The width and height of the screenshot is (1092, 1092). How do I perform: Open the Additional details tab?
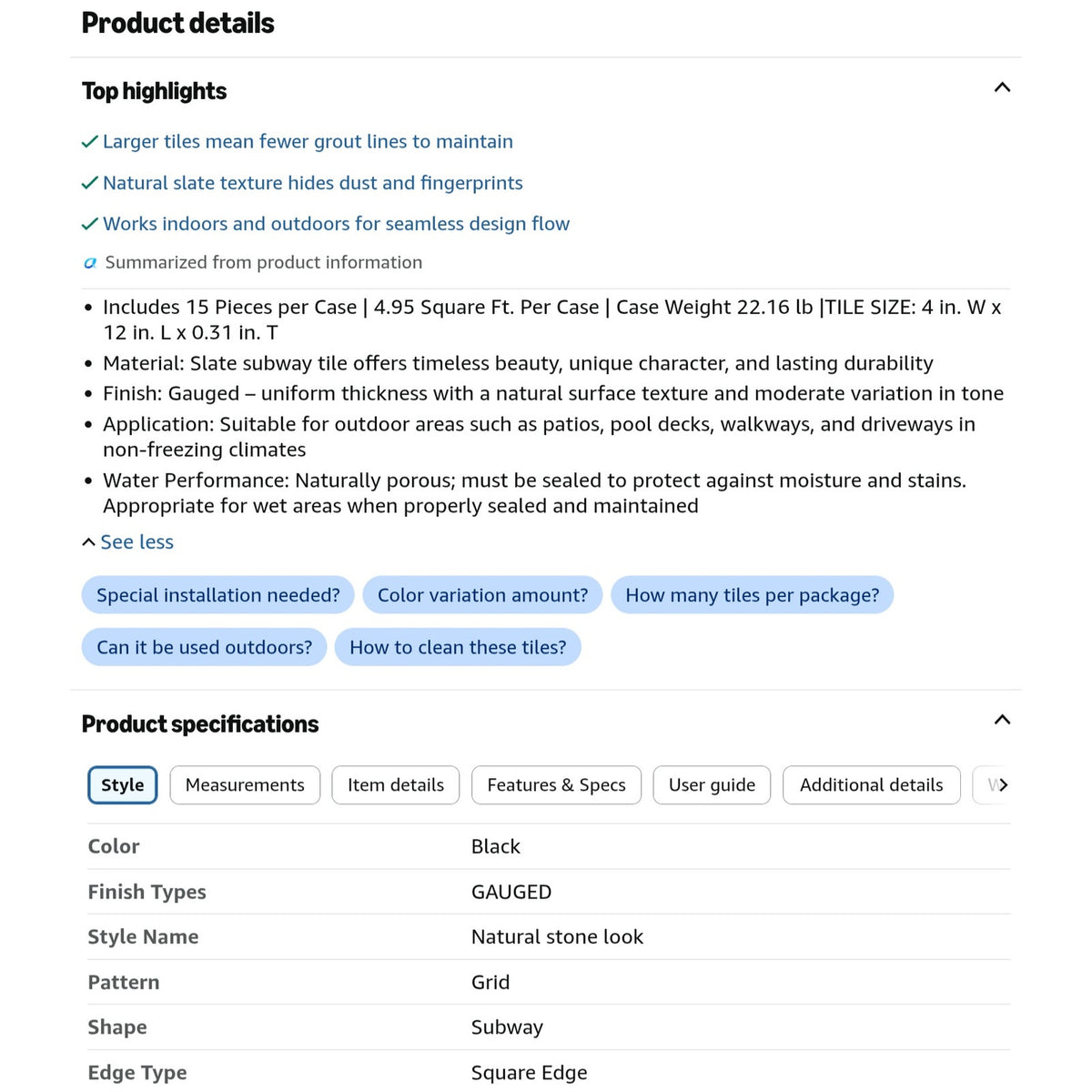tap(872, 785)
